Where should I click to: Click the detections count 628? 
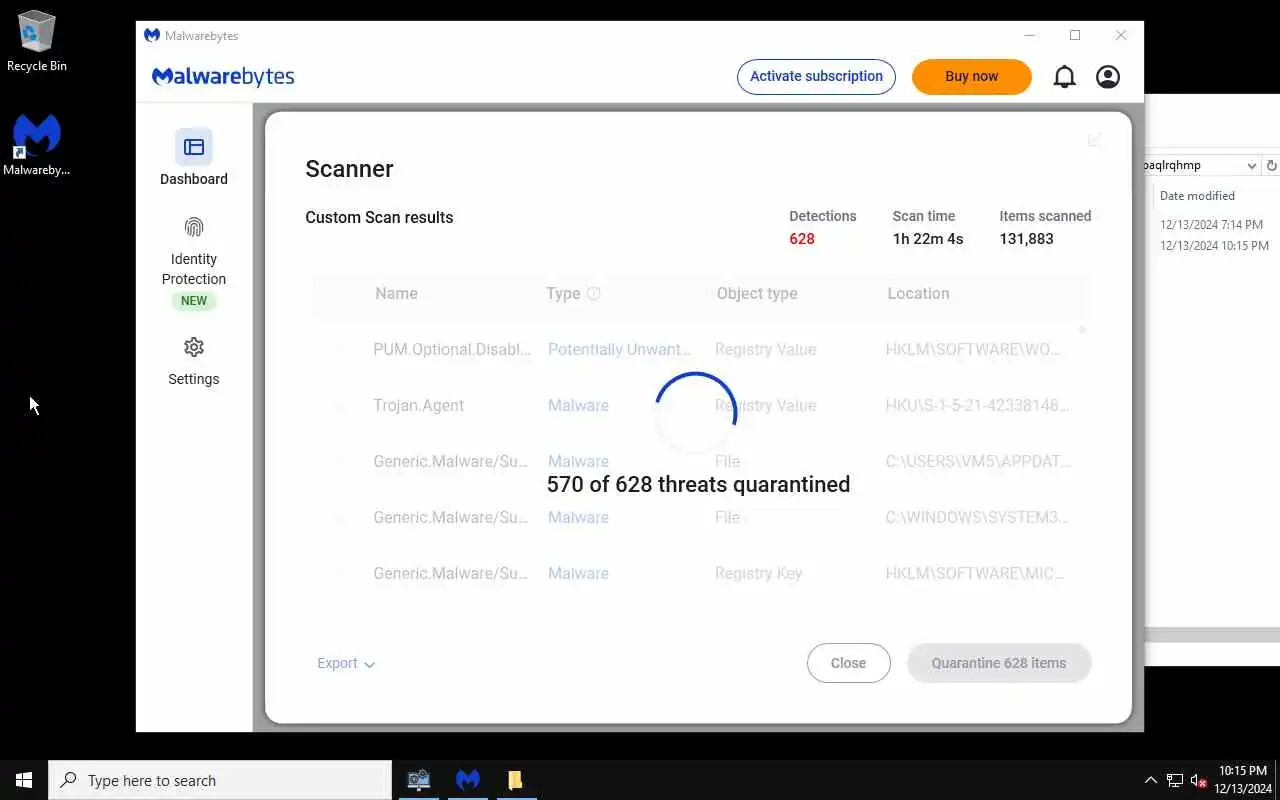(x=802, y=239)
